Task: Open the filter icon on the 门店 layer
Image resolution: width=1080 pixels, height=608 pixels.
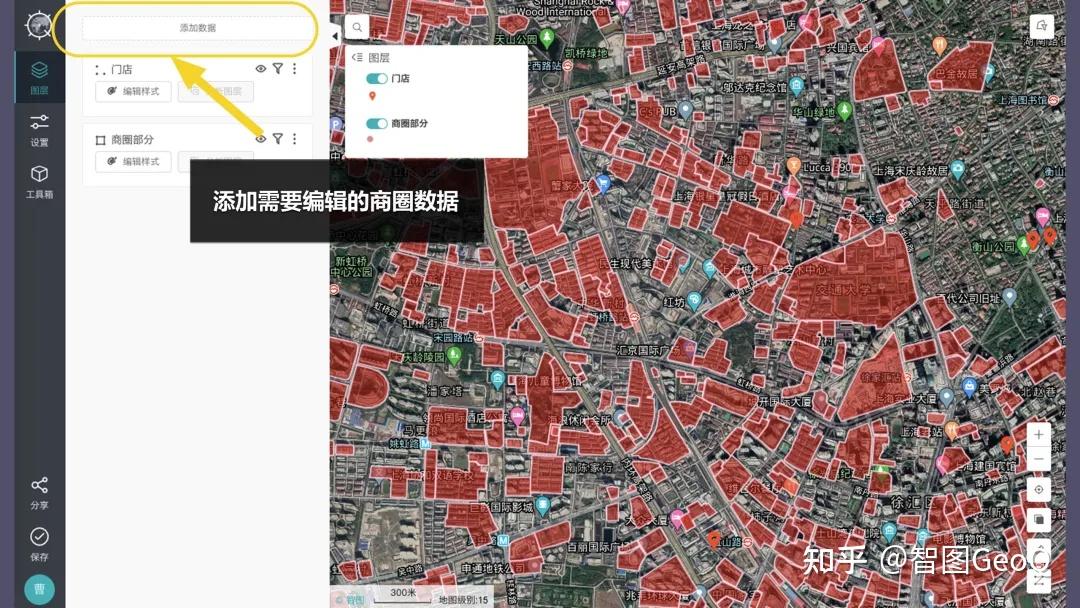Action: point(278,69)
